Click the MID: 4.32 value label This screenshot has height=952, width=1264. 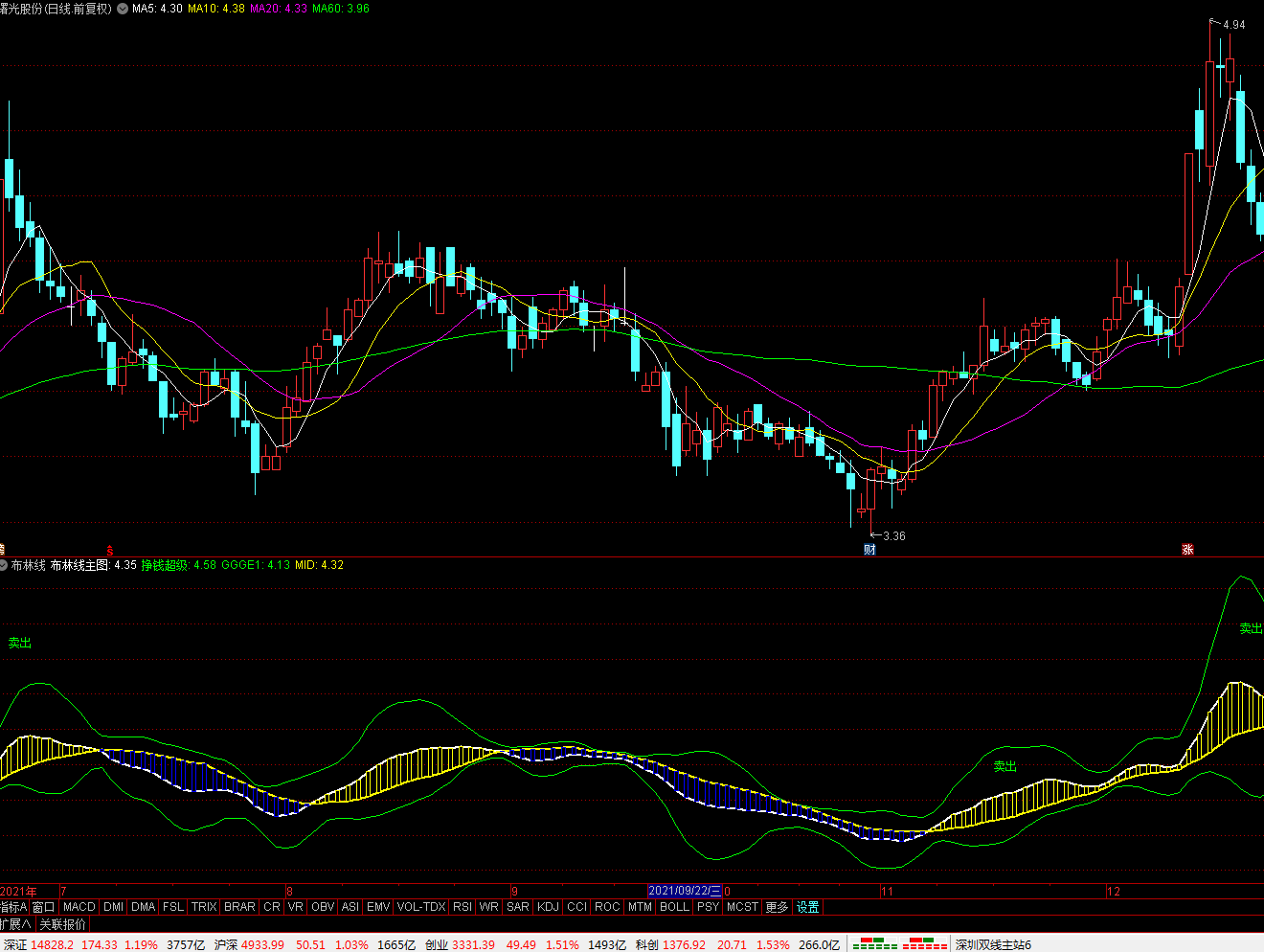pos(319,565)
